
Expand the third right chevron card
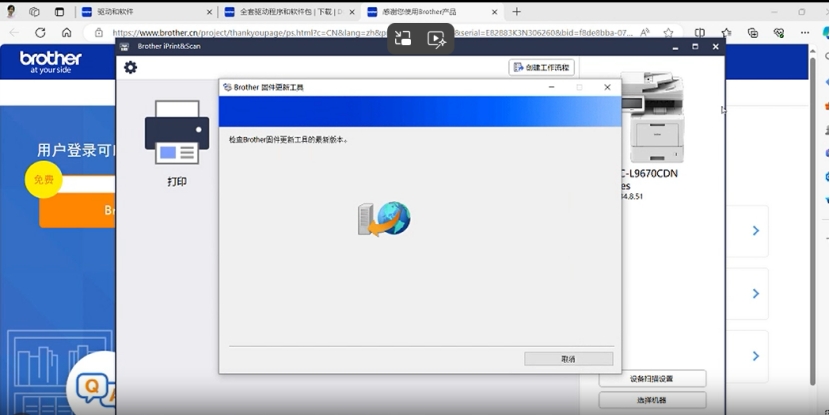tap(755, 356)
